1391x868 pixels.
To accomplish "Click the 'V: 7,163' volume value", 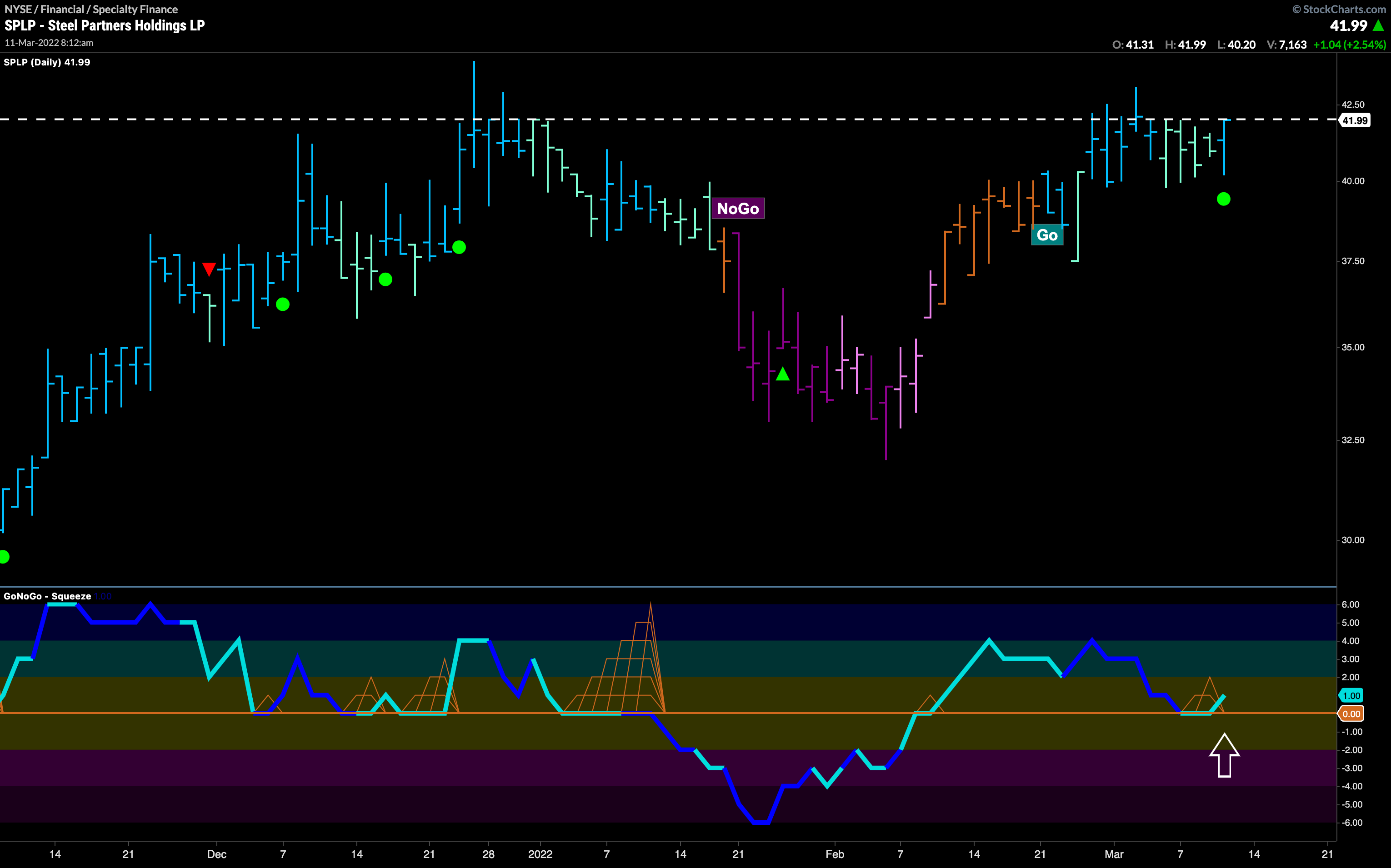I will click(x=1286, y=45).
